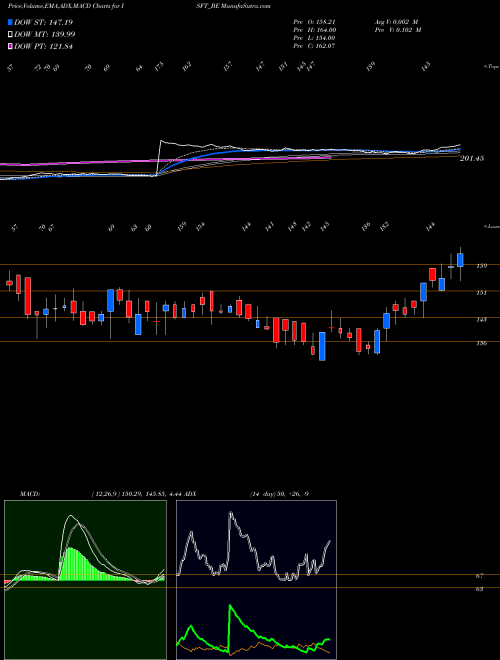The width and height of the screenshot is (500, 660).
Task: Click the 159 price axis label
Action: 481,266
